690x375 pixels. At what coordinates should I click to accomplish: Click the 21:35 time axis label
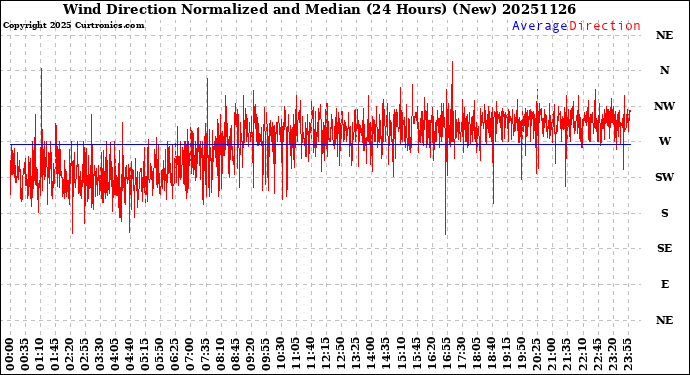pos(566,354)
